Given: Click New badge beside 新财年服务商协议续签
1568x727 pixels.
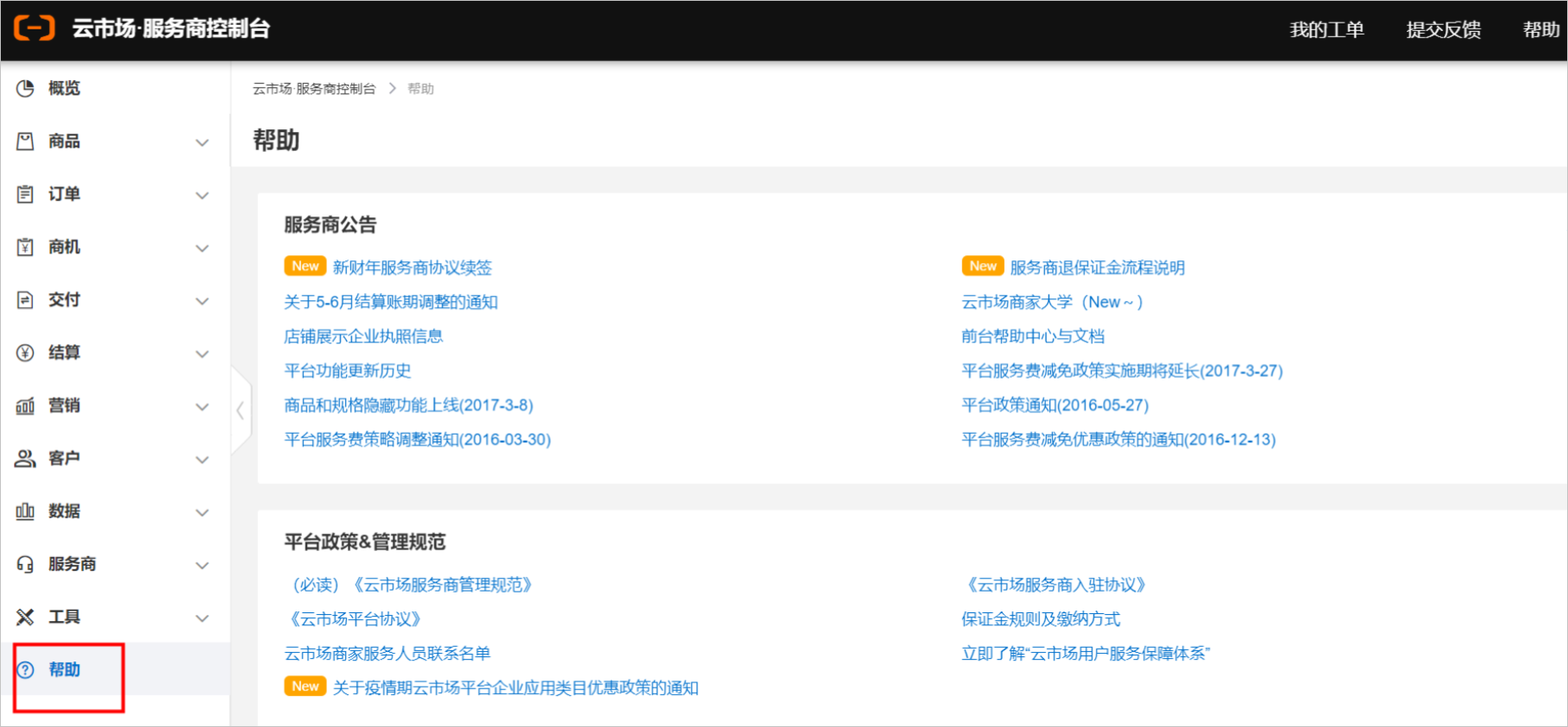Looking at the screenshot, I should [x=305, y=266].
